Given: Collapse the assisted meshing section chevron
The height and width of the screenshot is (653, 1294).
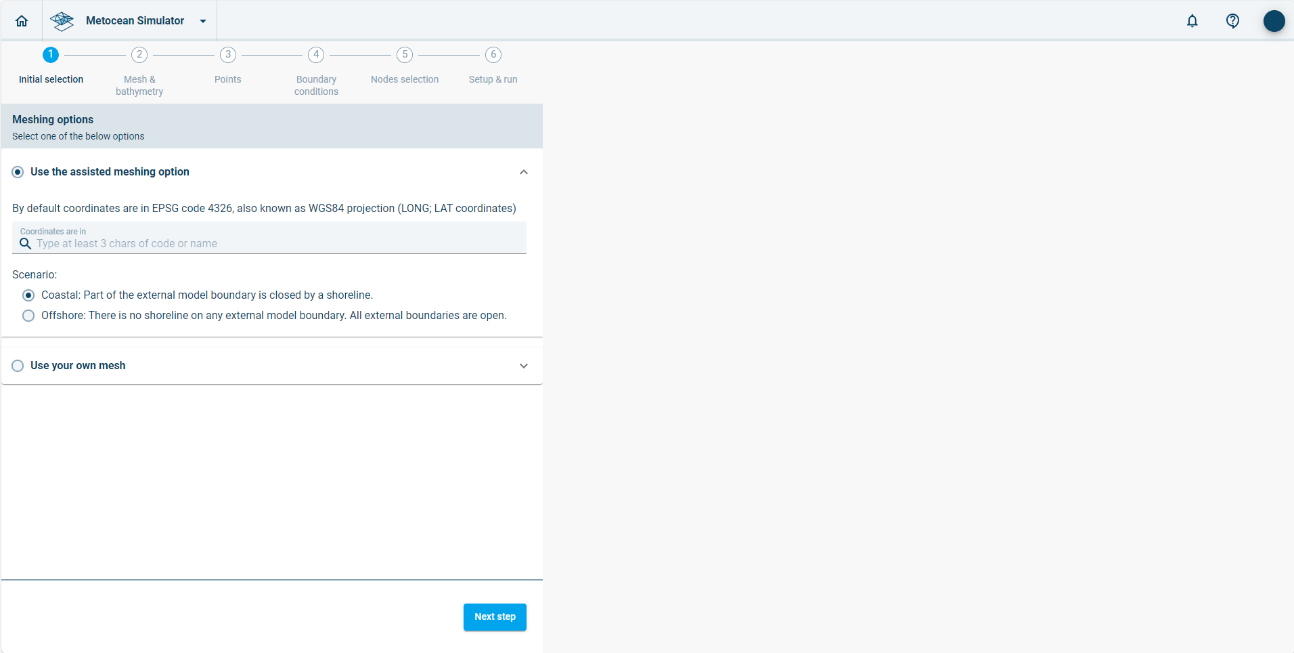Looking at the screenshot, I should pos(523,172).
